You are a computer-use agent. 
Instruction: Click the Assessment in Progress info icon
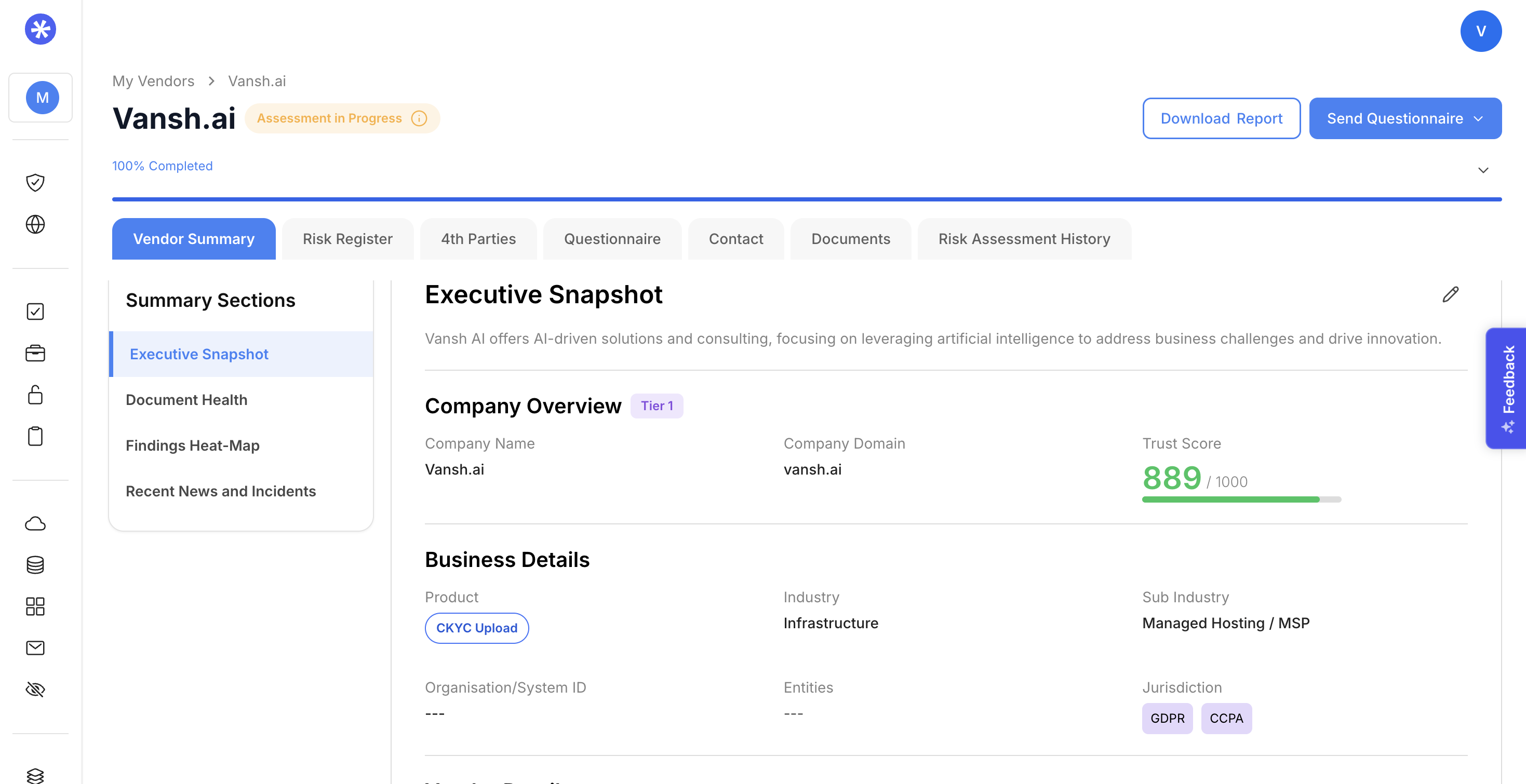[419, 118]
